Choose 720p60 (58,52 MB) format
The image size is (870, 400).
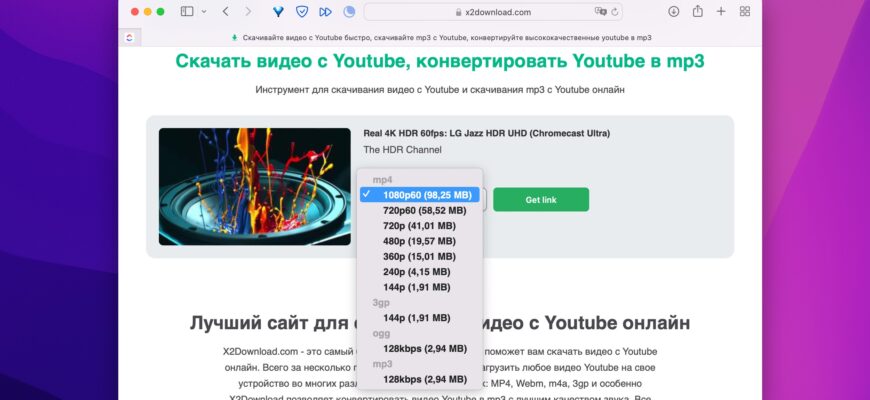click(424, 211)
